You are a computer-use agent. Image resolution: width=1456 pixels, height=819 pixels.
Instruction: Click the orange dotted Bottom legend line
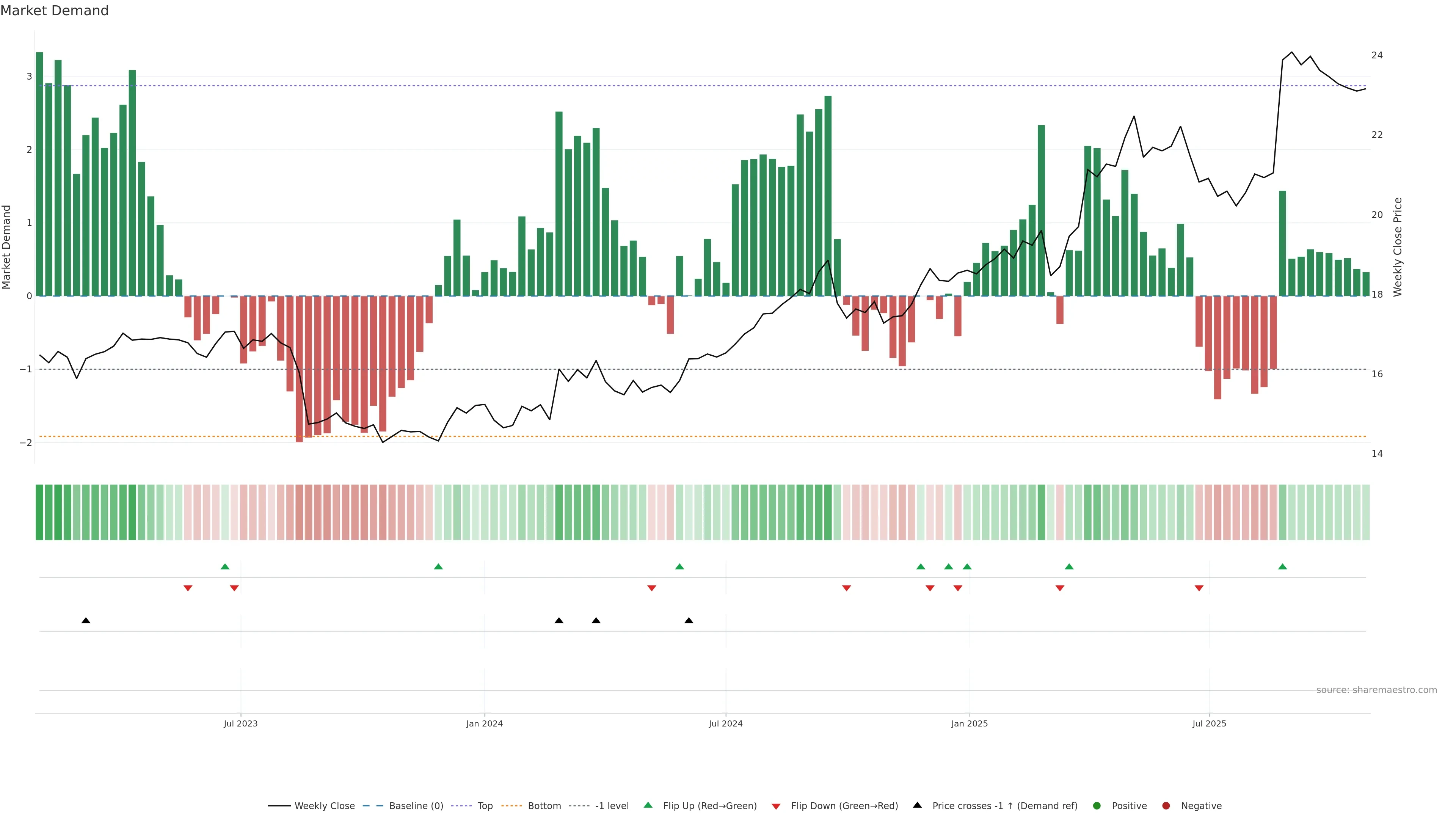click(511, 806)
